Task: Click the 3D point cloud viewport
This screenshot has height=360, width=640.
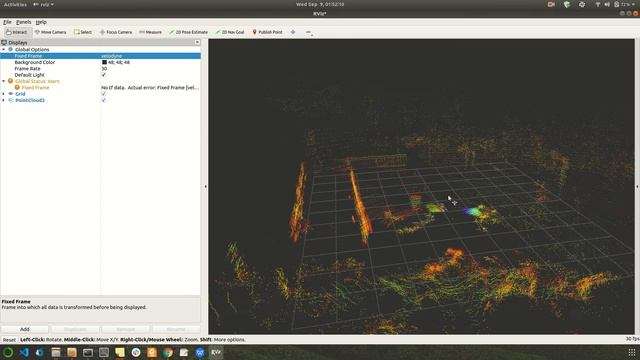Action: (421, 187)
